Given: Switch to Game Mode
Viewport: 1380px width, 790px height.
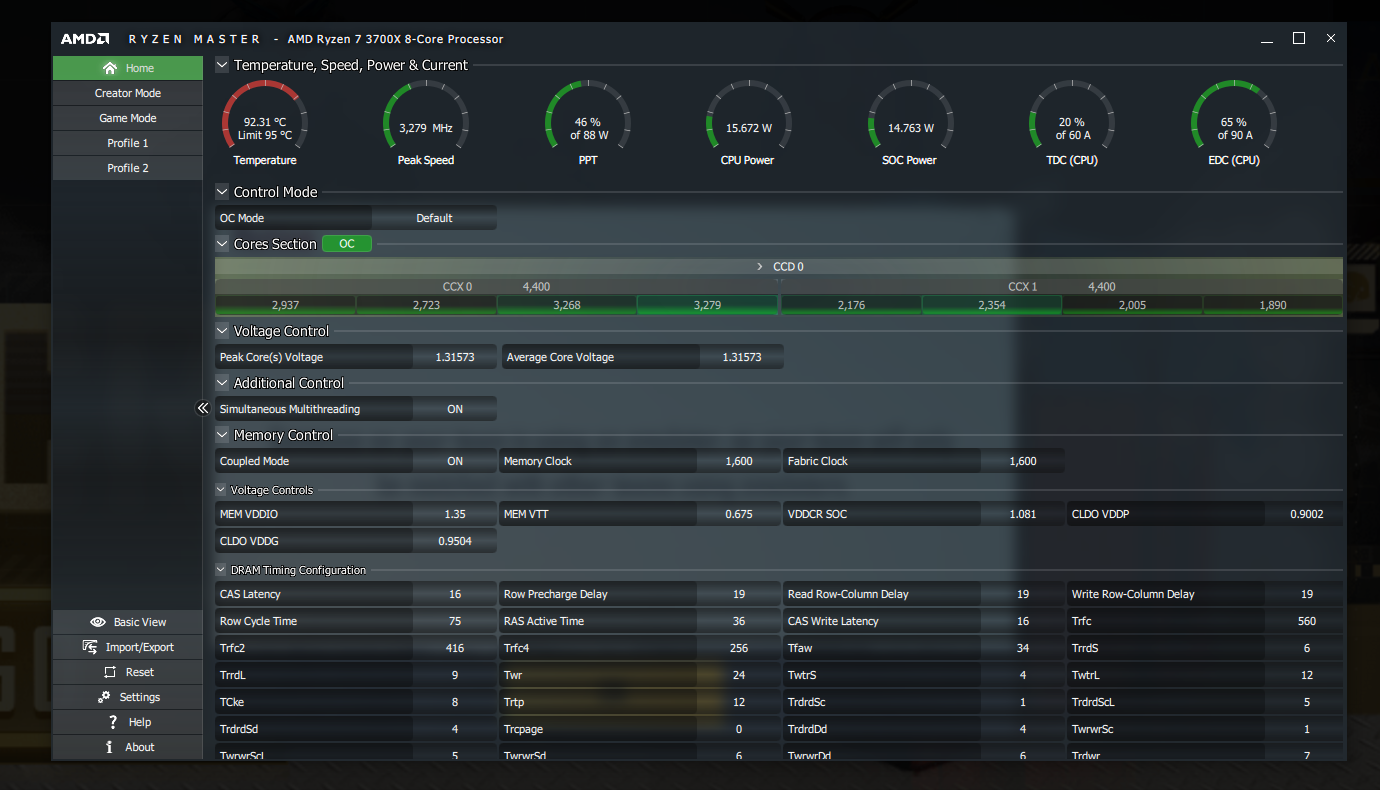Looking at the screenshot, I should point(128,118).
